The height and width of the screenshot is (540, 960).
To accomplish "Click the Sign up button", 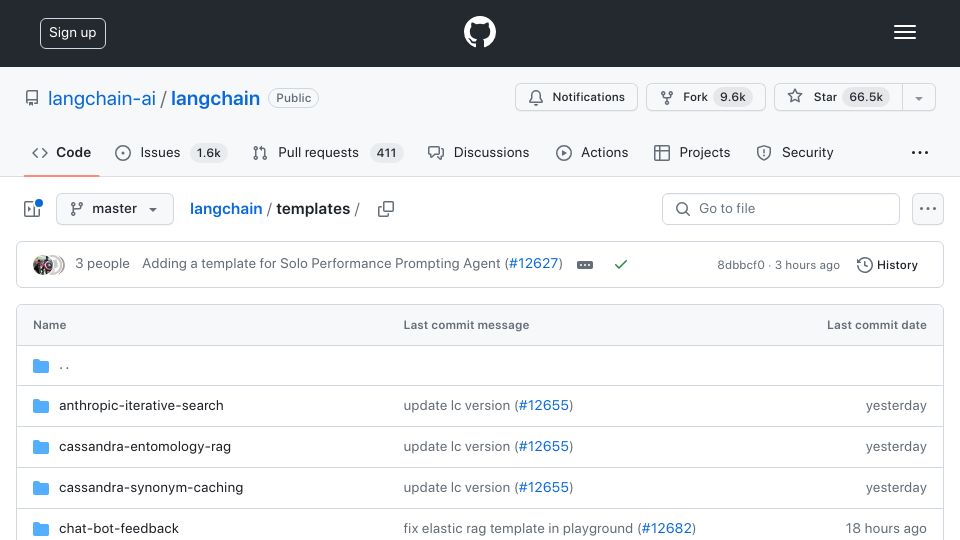I will point(73,33).
